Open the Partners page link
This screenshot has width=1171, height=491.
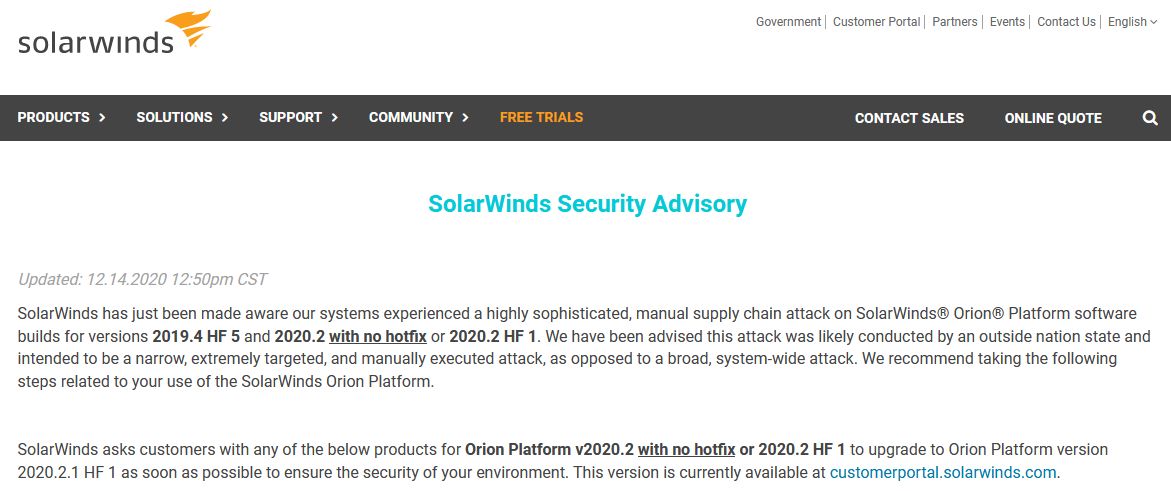click(x=954, y=22)
